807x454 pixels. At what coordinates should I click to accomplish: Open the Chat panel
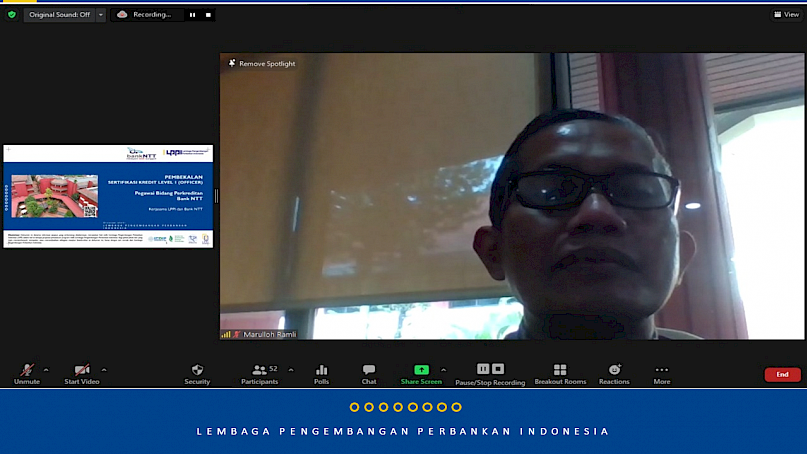click(369, 374)
